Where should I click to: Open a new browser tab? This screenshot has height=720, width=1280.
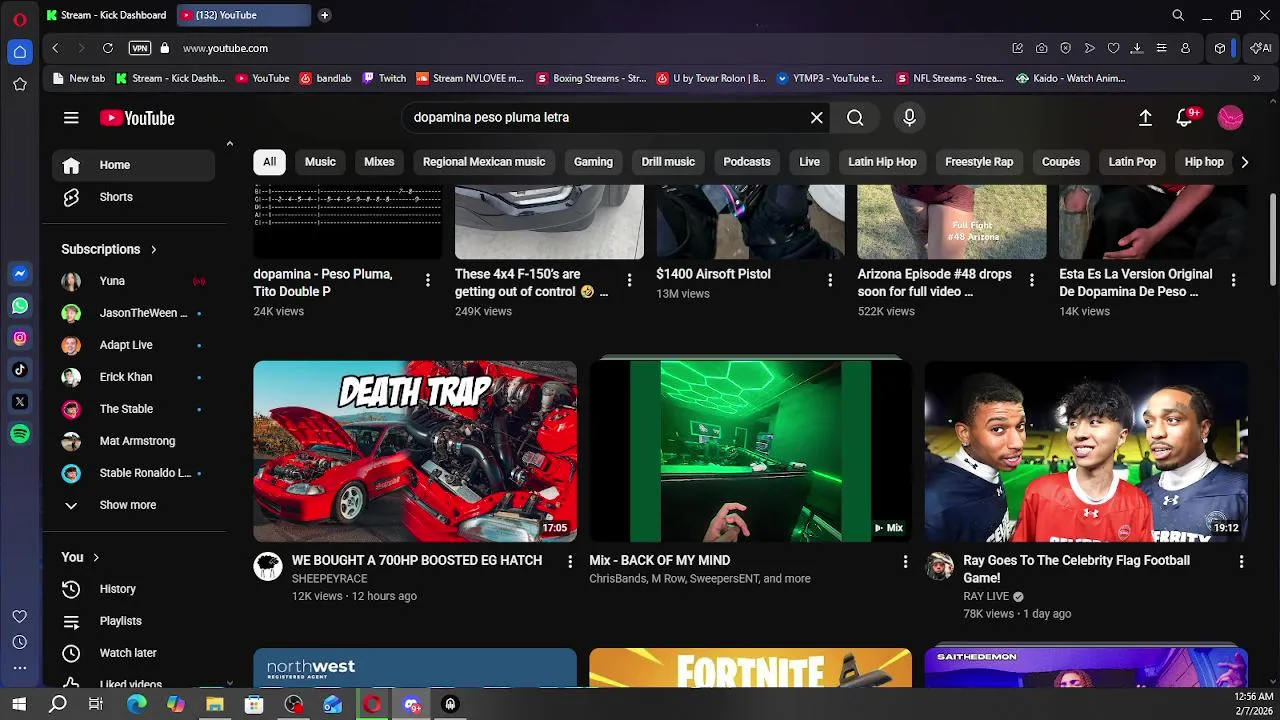pos(324,15)
